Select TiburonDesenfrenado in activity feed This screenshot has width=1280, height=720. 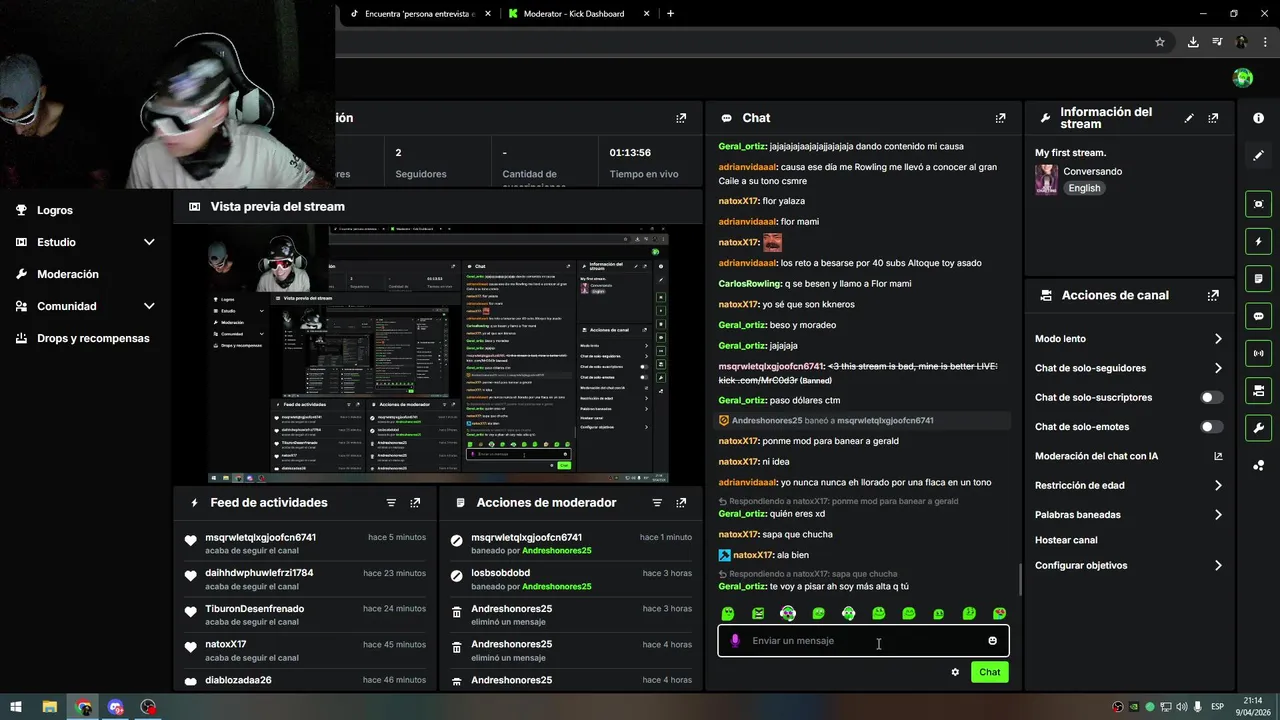(x=254, y=609)
